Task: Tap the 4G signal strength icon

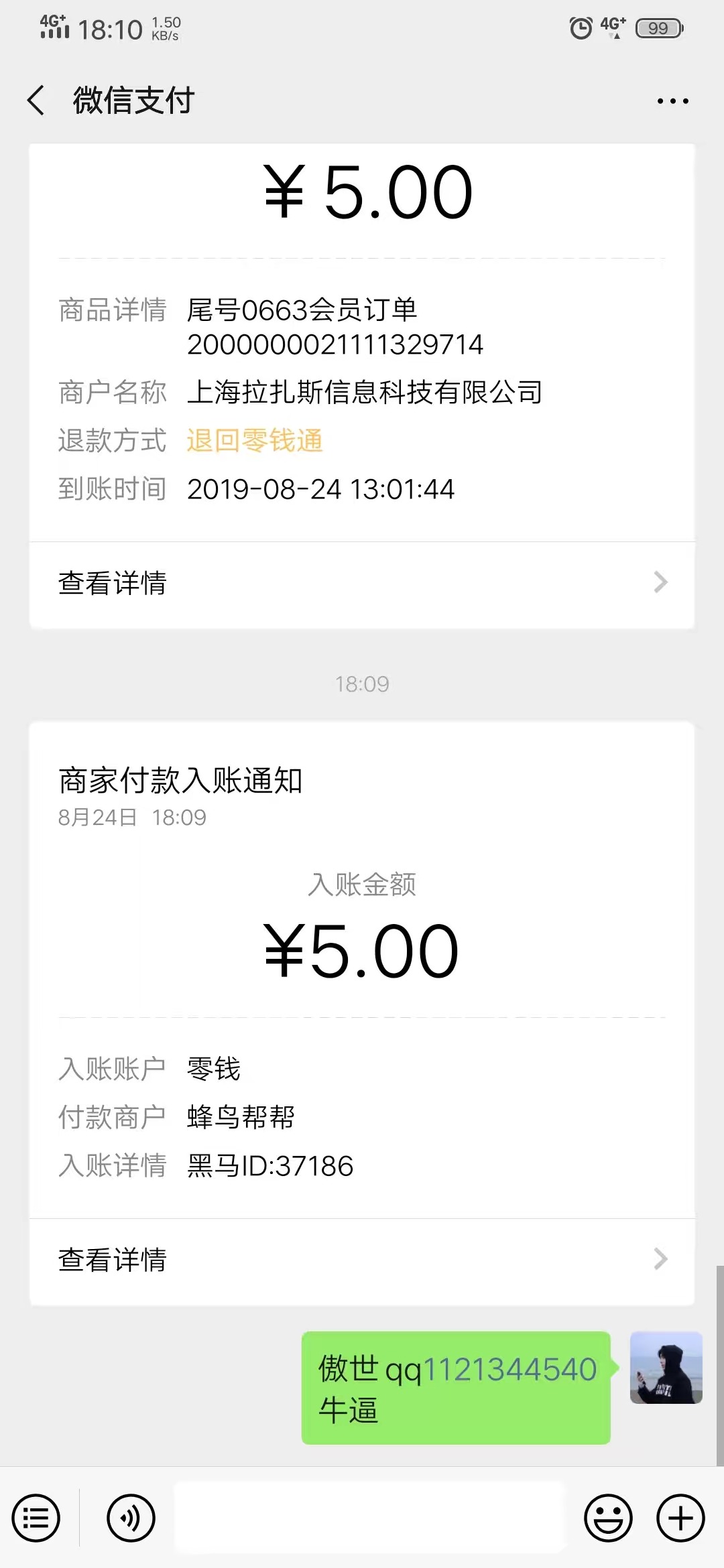Action: (x=54, y=27)
